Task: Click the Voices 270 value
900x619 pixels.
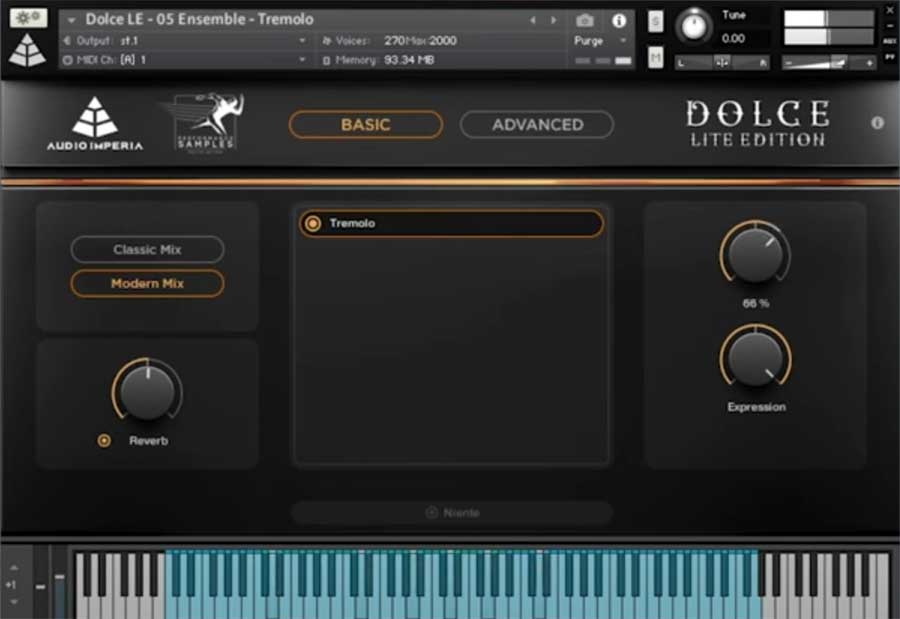Action: [x=394, y=41]
